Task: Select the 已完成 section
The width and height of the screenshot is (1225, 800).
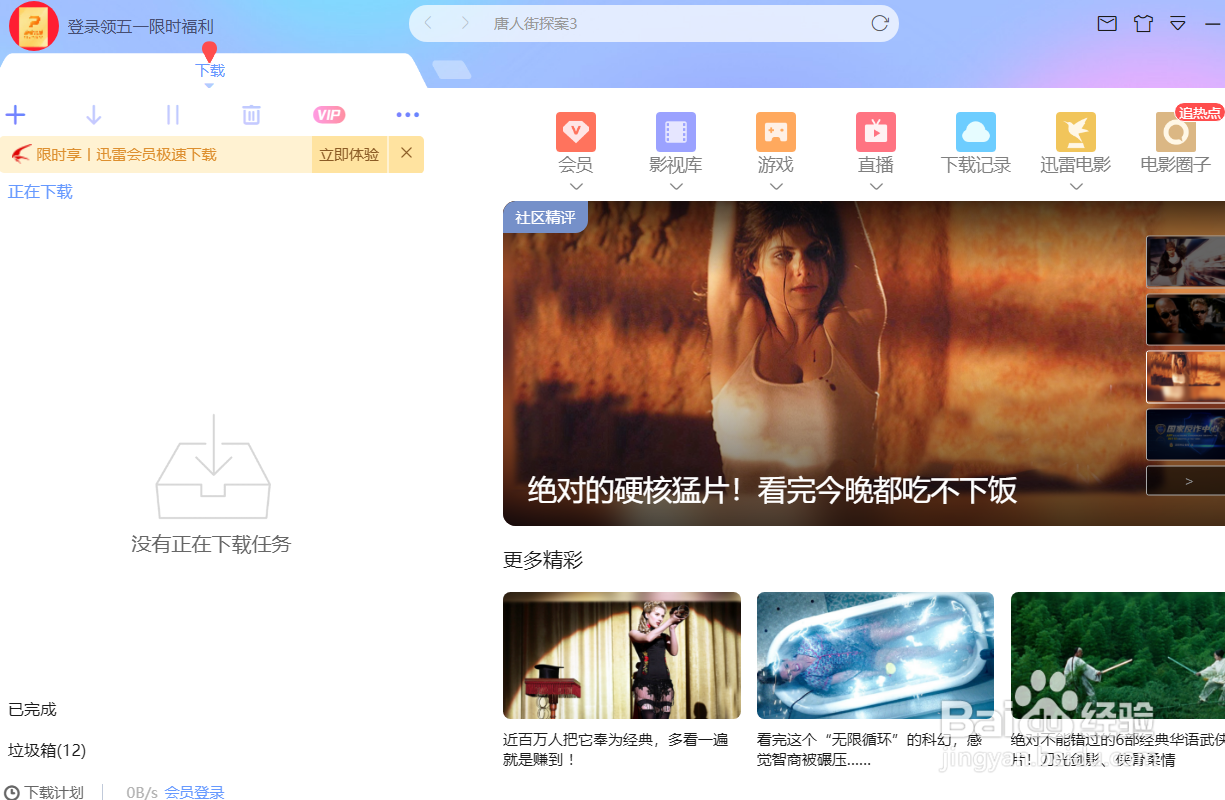Action: pyautogui.click(x=32, y=709)
